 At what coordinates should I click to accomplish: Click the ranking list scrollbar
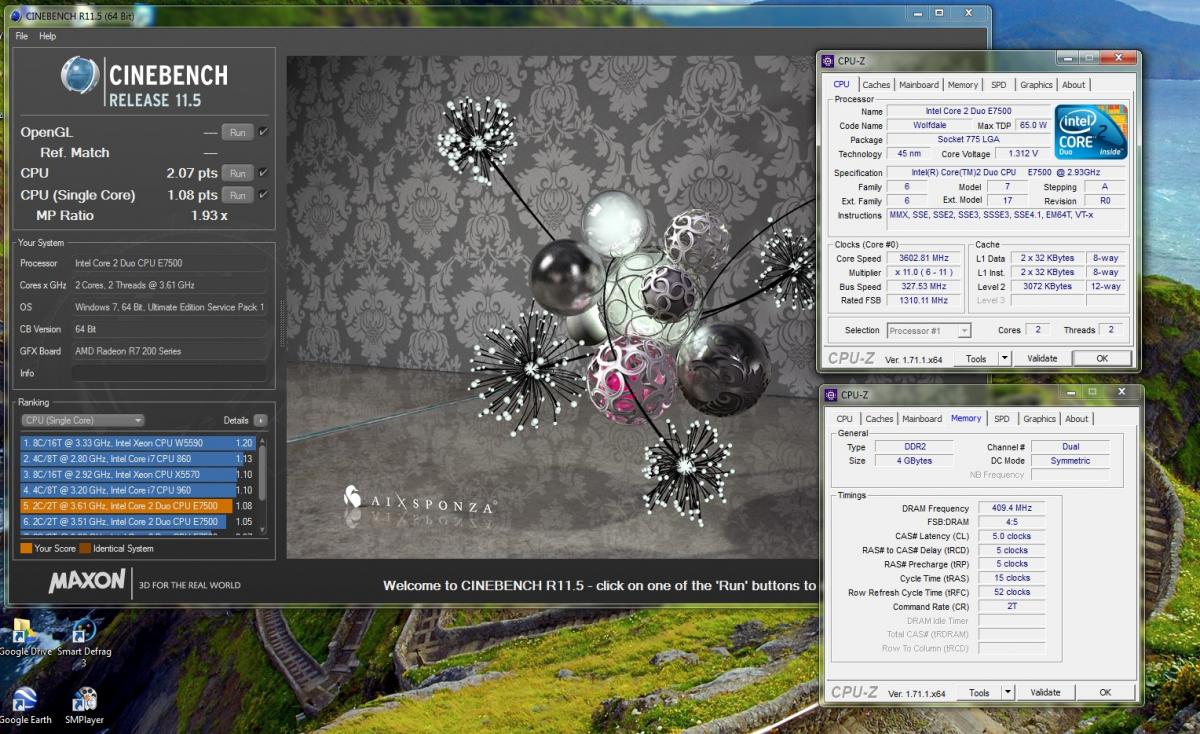click(263, 475)
